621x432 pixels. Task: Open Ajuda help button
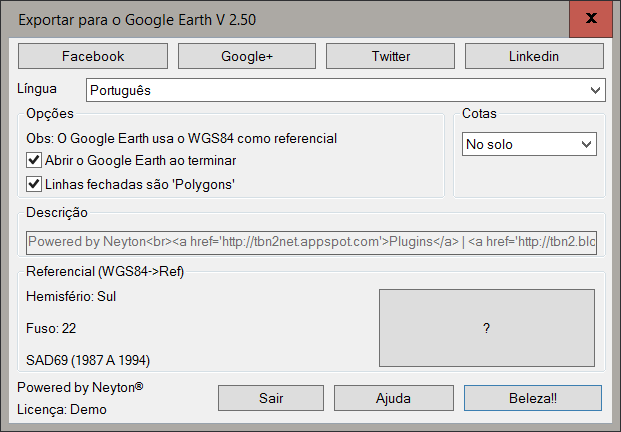[393, 398]
